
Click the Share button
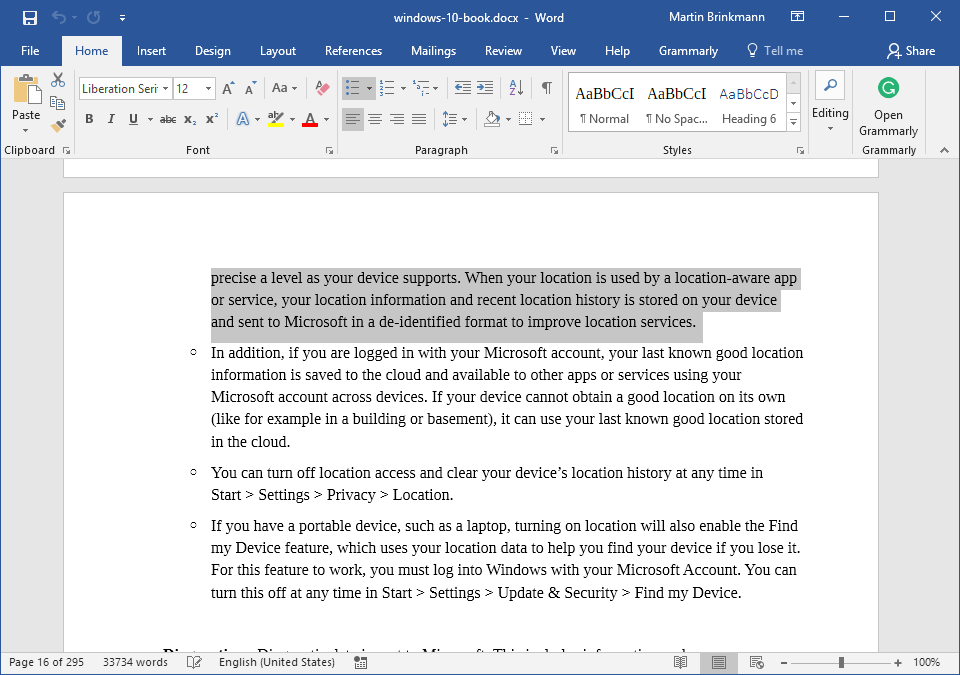click(x=910, y=51)
